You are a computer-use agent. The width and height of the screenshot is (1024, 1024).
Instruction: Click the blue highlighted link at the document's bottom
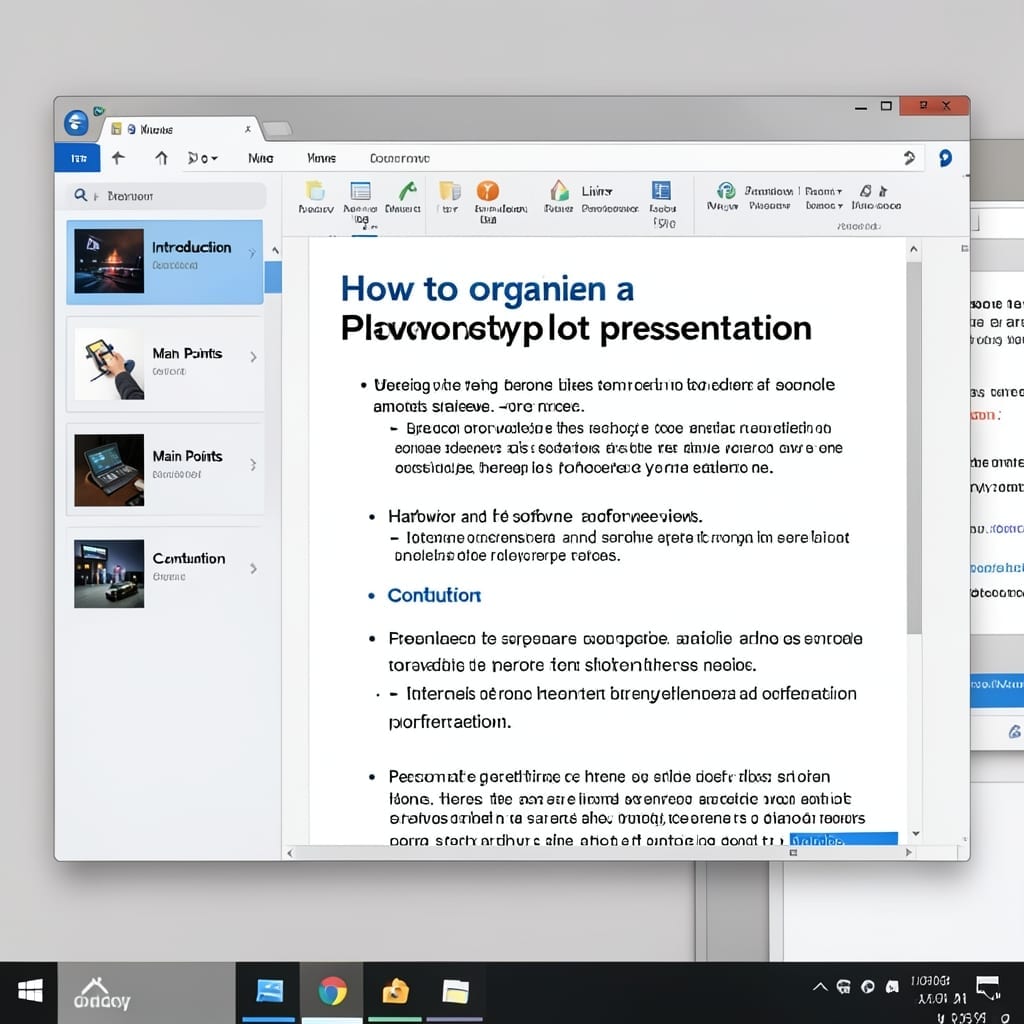(x=843, y=839)
